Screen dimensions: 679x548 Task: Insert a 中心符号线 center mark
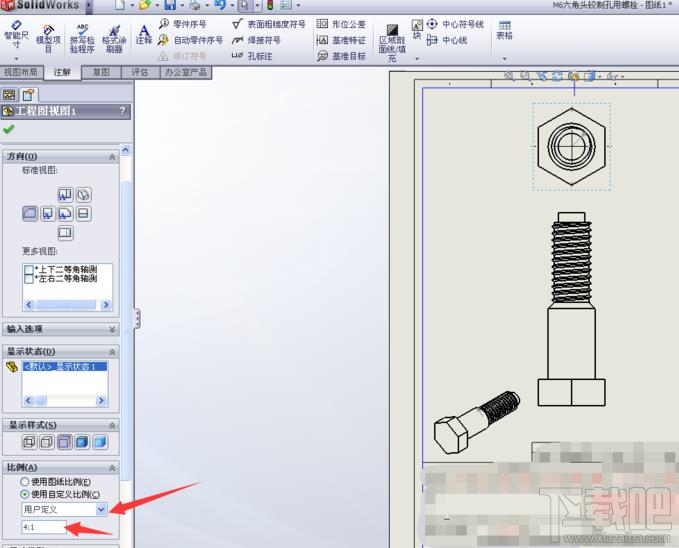pos(455,24)
